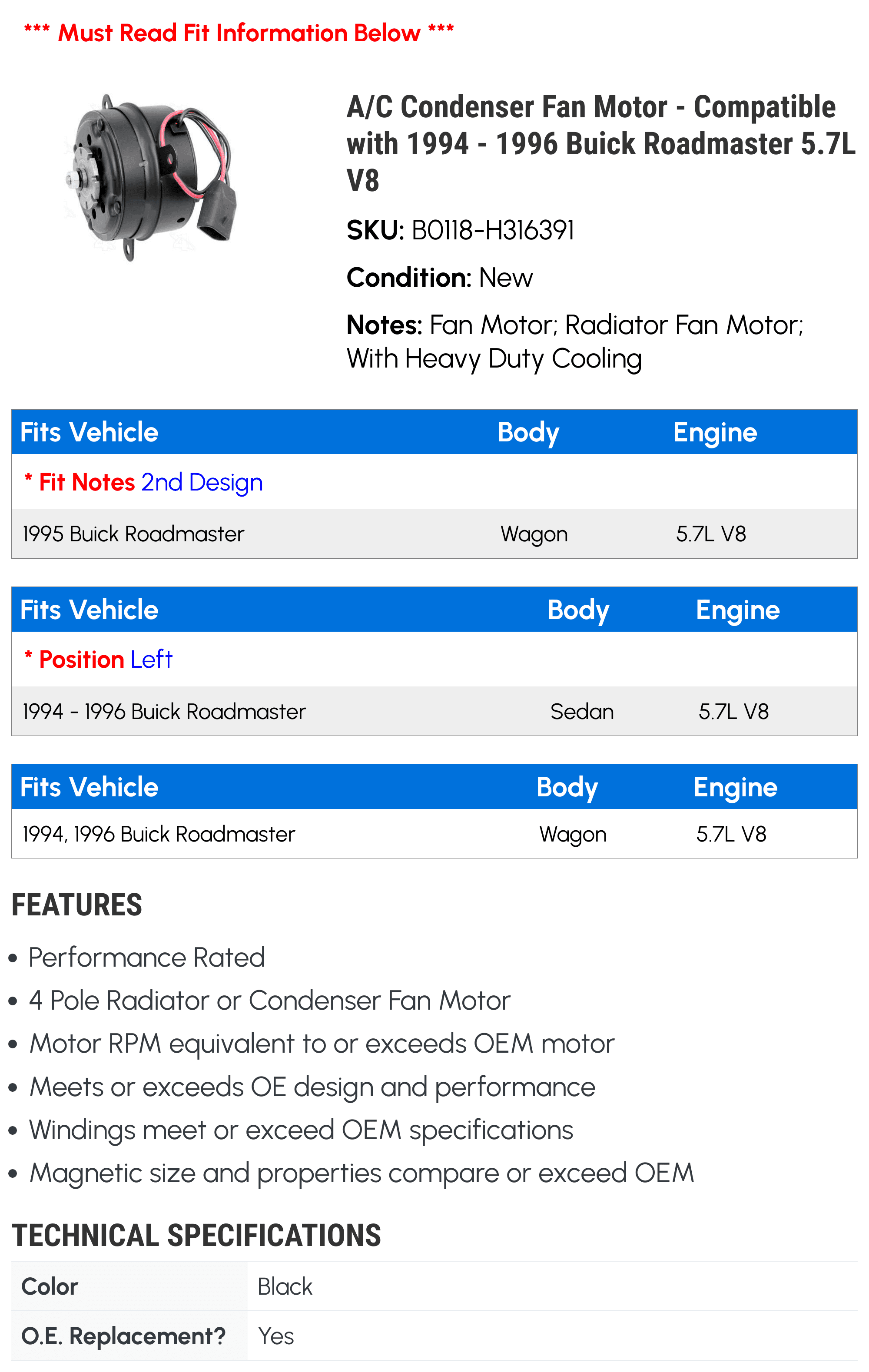Viewport: 869px width, 1372px height.
Task: Click the Notes text about Heavy Duty Cooling
Action: (575, 342)
